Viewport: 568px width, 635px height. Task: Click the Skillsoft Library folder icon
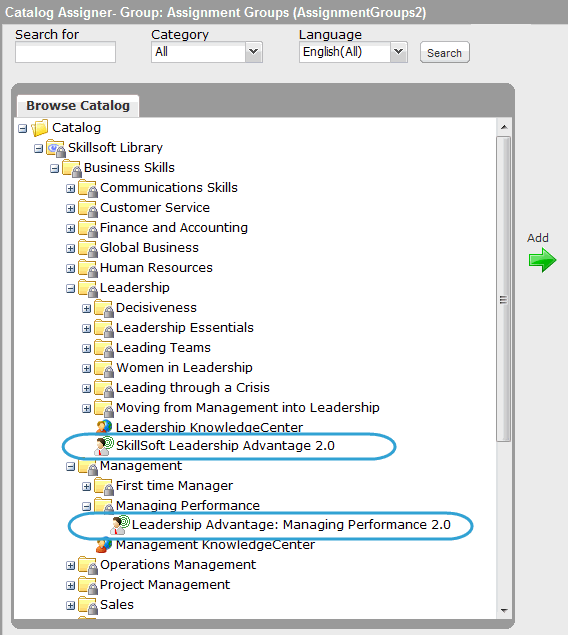[x=55, y=148]
